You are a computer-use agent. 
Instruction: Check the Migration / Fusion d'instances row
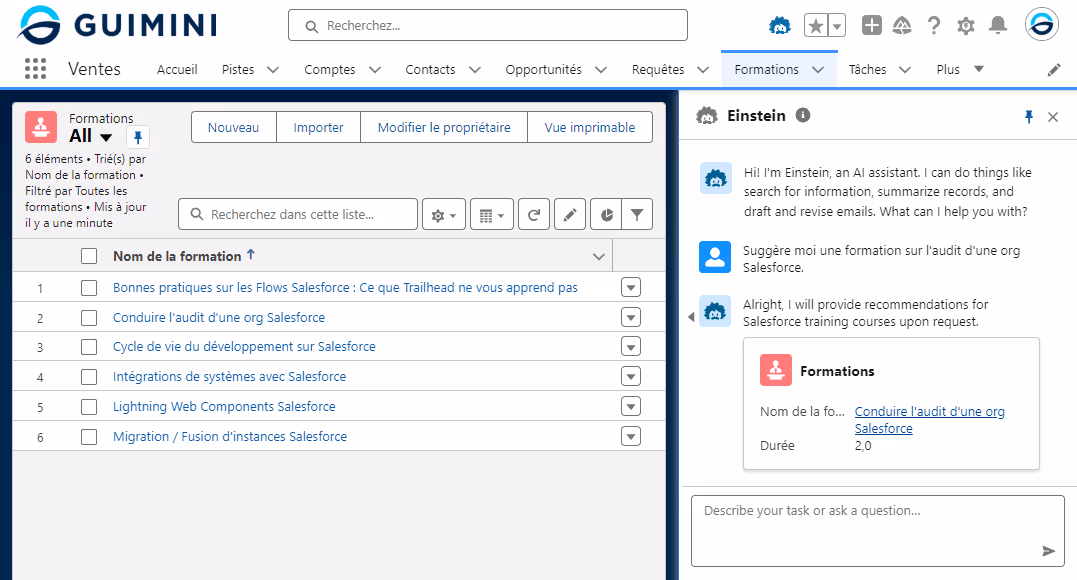click(89, 436)
